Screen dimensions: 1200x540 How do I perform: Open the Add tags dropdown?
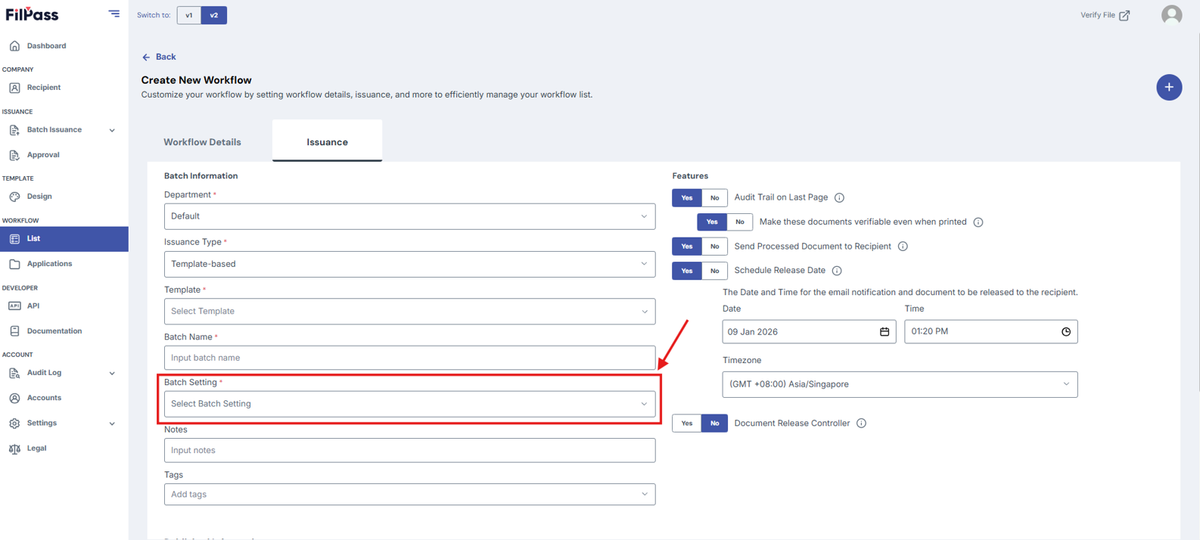click(410, 494)
